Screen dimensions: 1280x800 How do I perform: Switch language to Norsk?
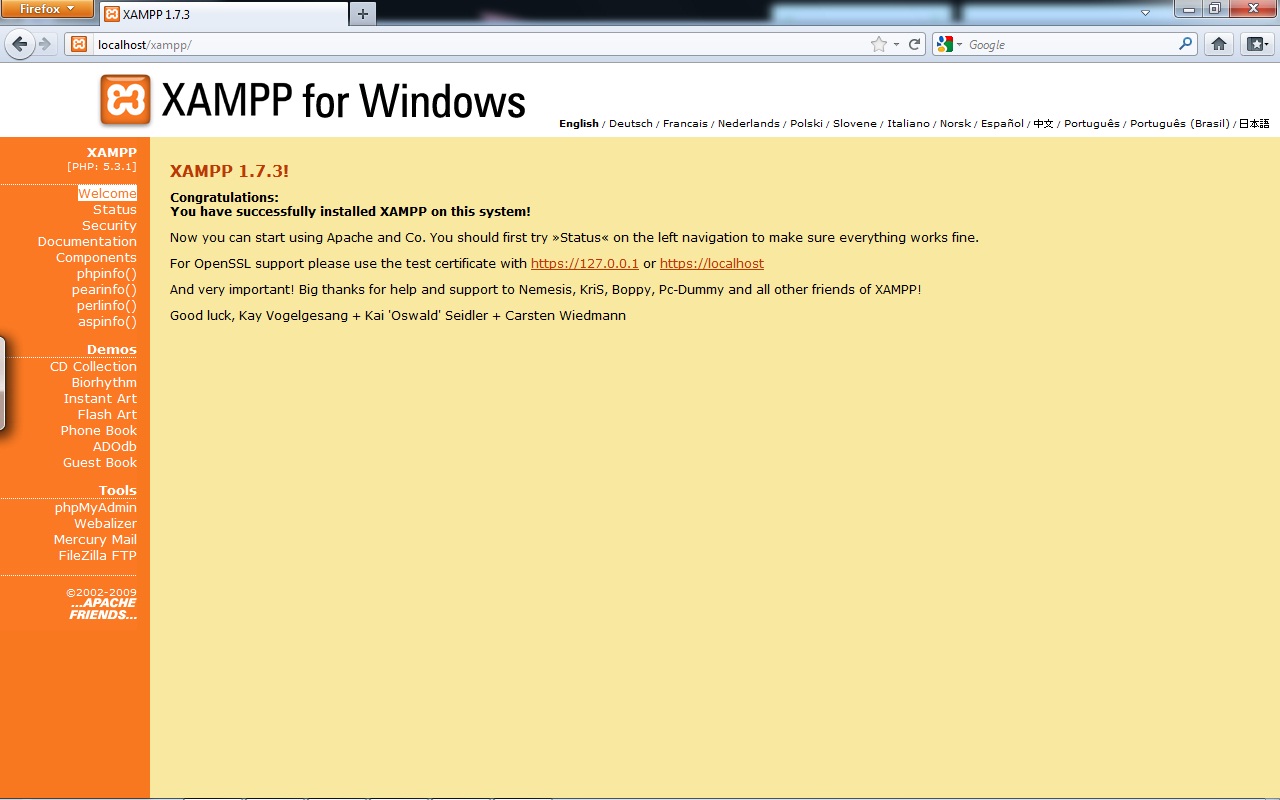(955, 124)
